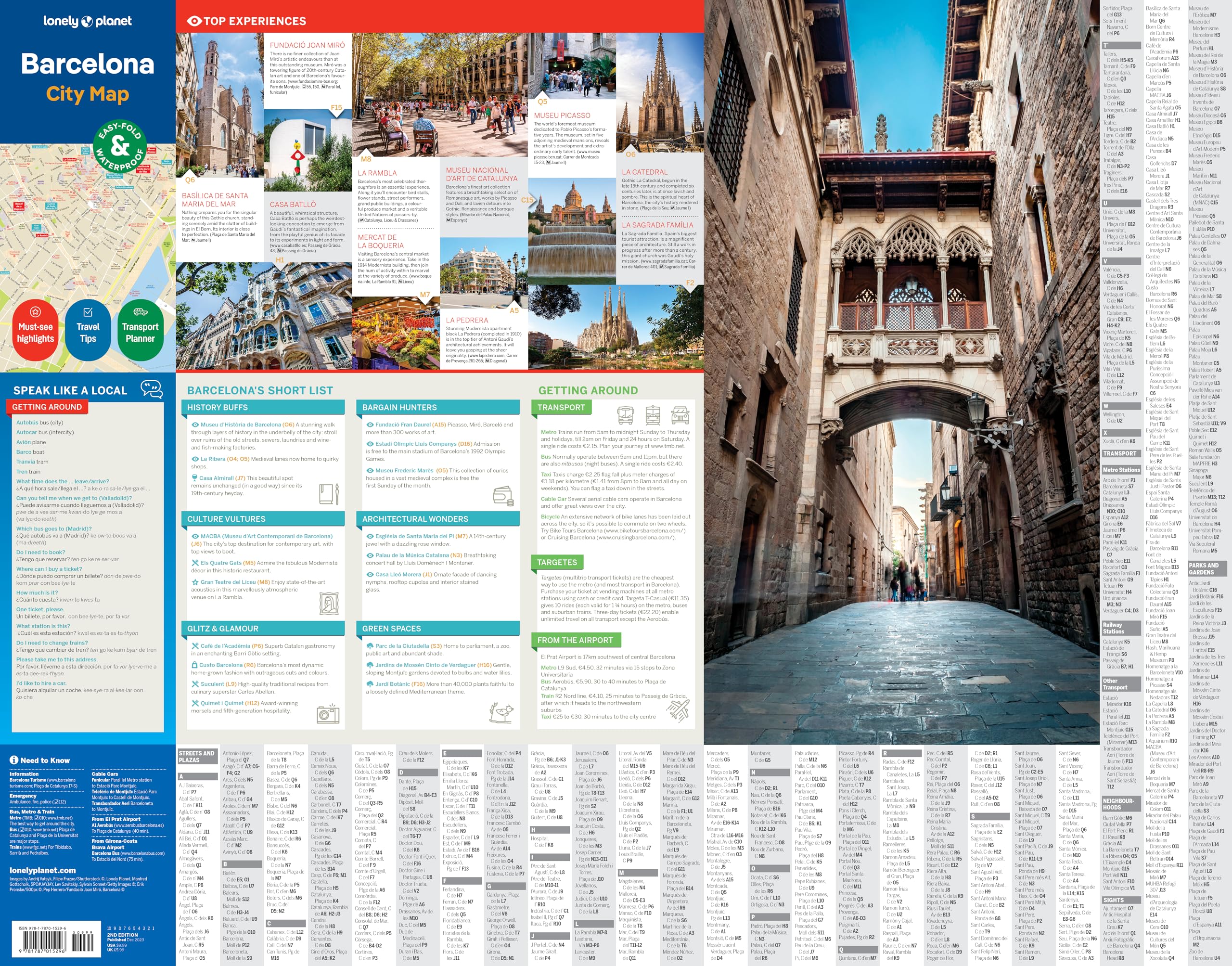The height and width of the screenshot is (966, 1232).
Task: Open the Culture Vultures section header
Action: (x=263, y=519)
